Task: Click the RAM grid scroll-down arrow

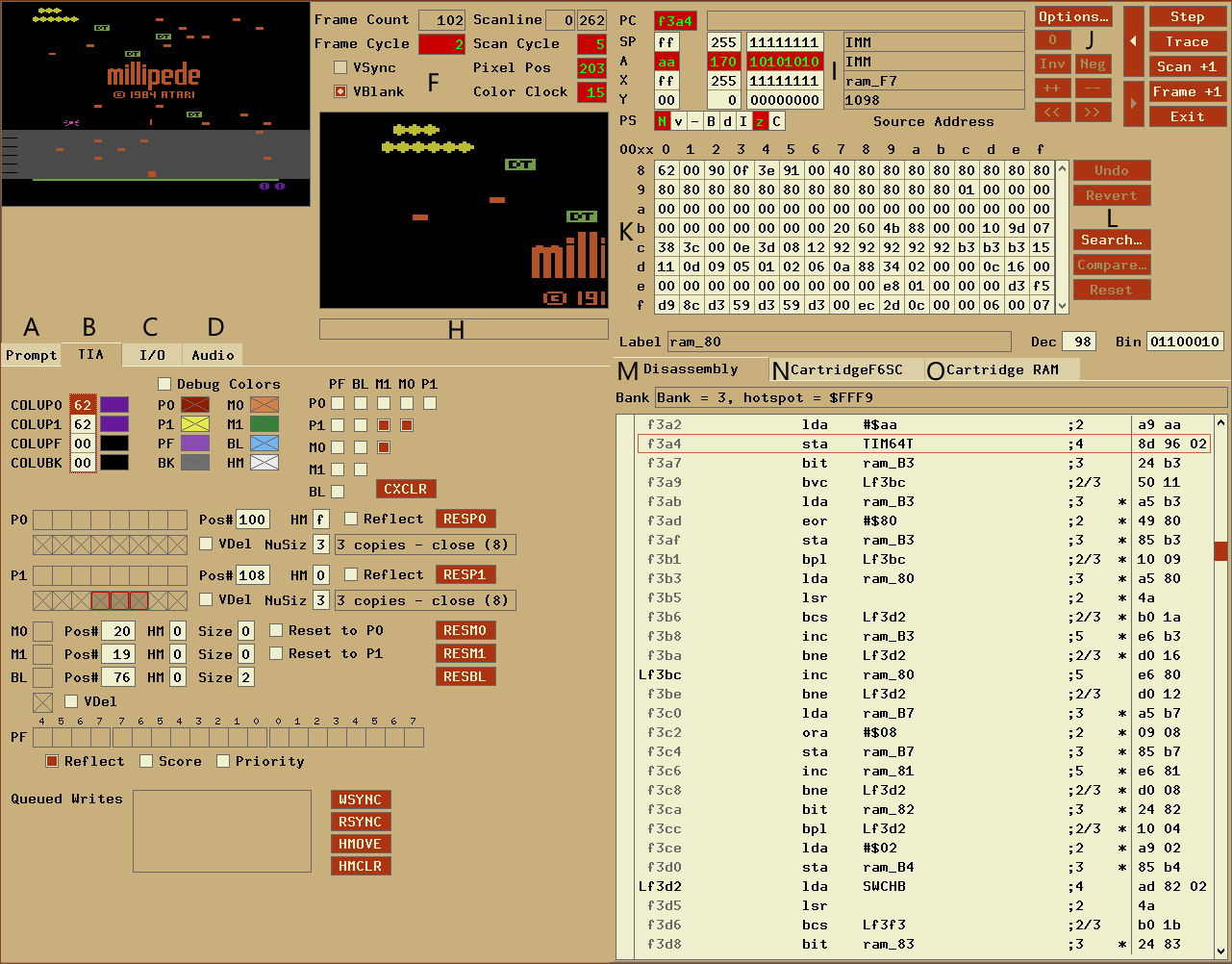Action: click(1062, 306)
